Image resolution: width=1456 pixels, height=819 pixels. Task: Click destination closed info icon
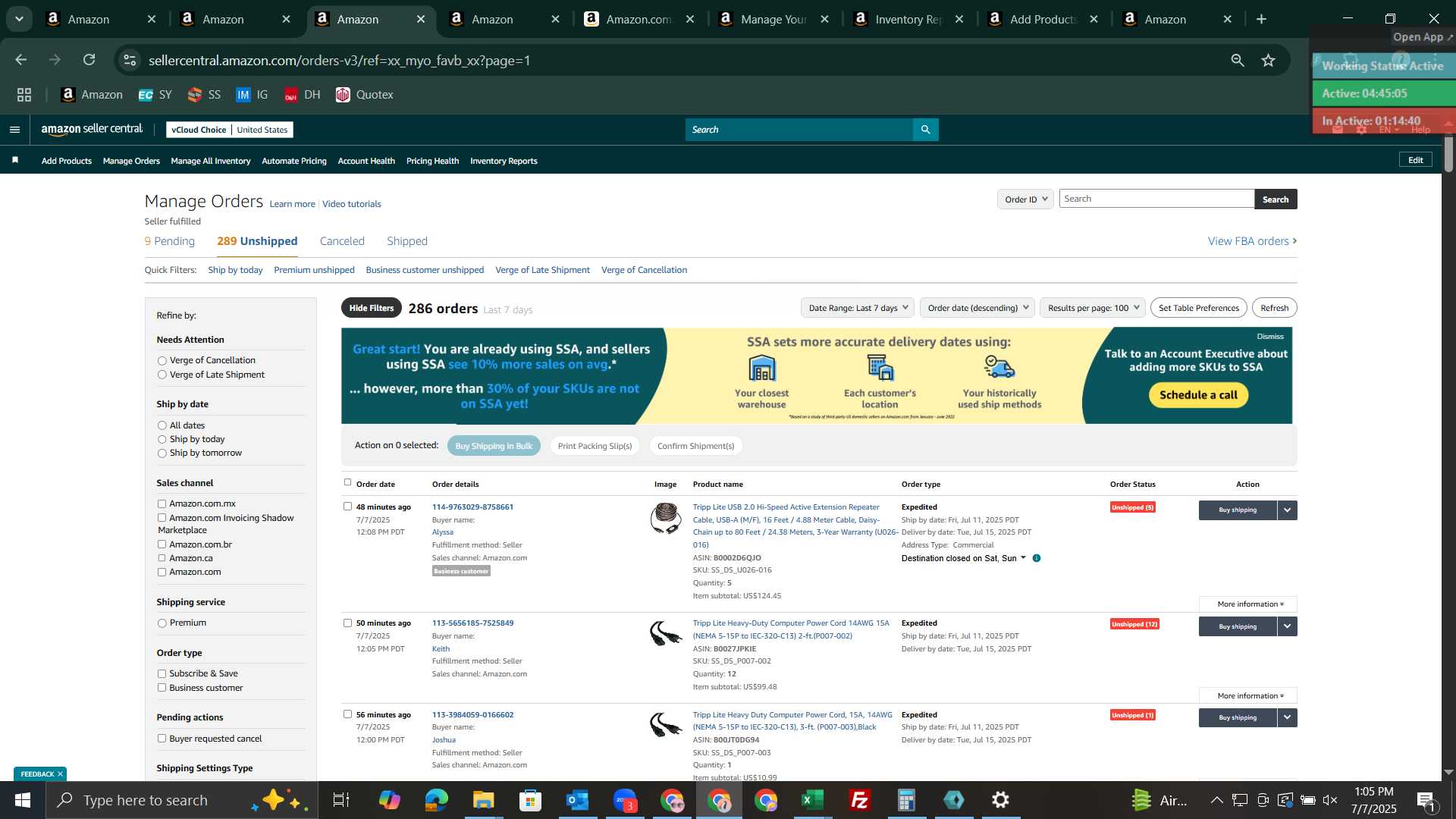point(1037,558)
